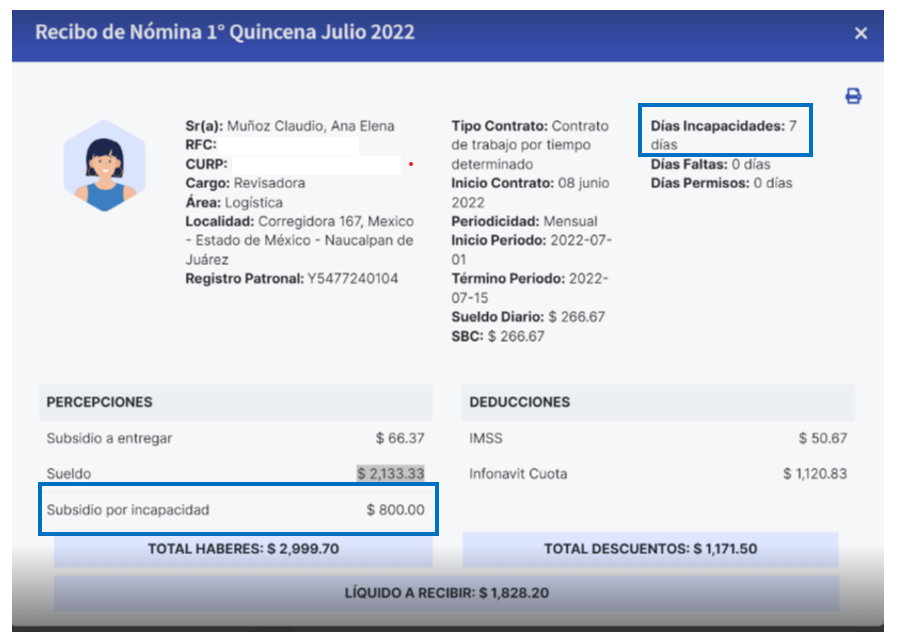Click Registro Patronal number Y5477240104
924x641 pixels.
352,279
